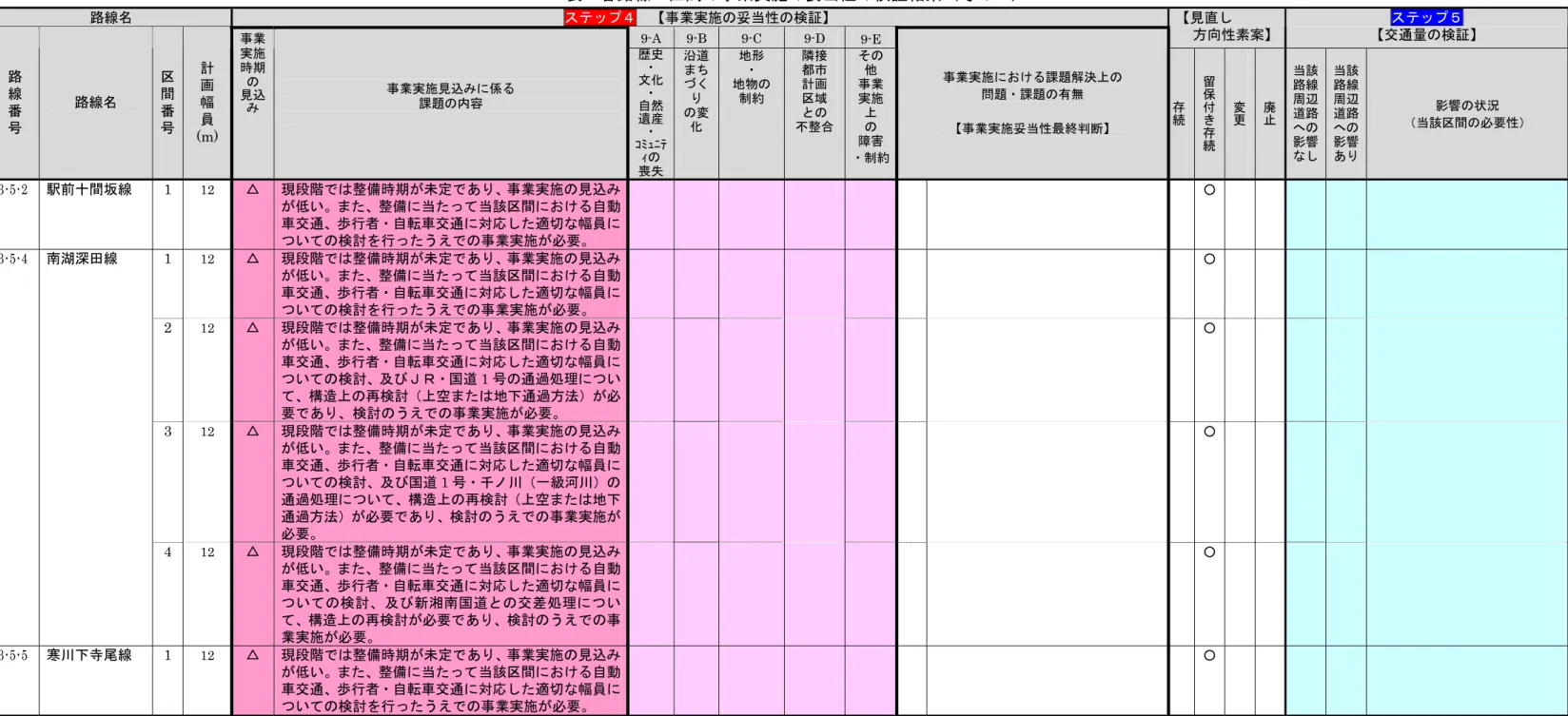Image resolution: width=1568 pixels, height=716 pixels.
Task: Click the △ mark in the 寒川下寺尾線 row
Action: (252, 655)
